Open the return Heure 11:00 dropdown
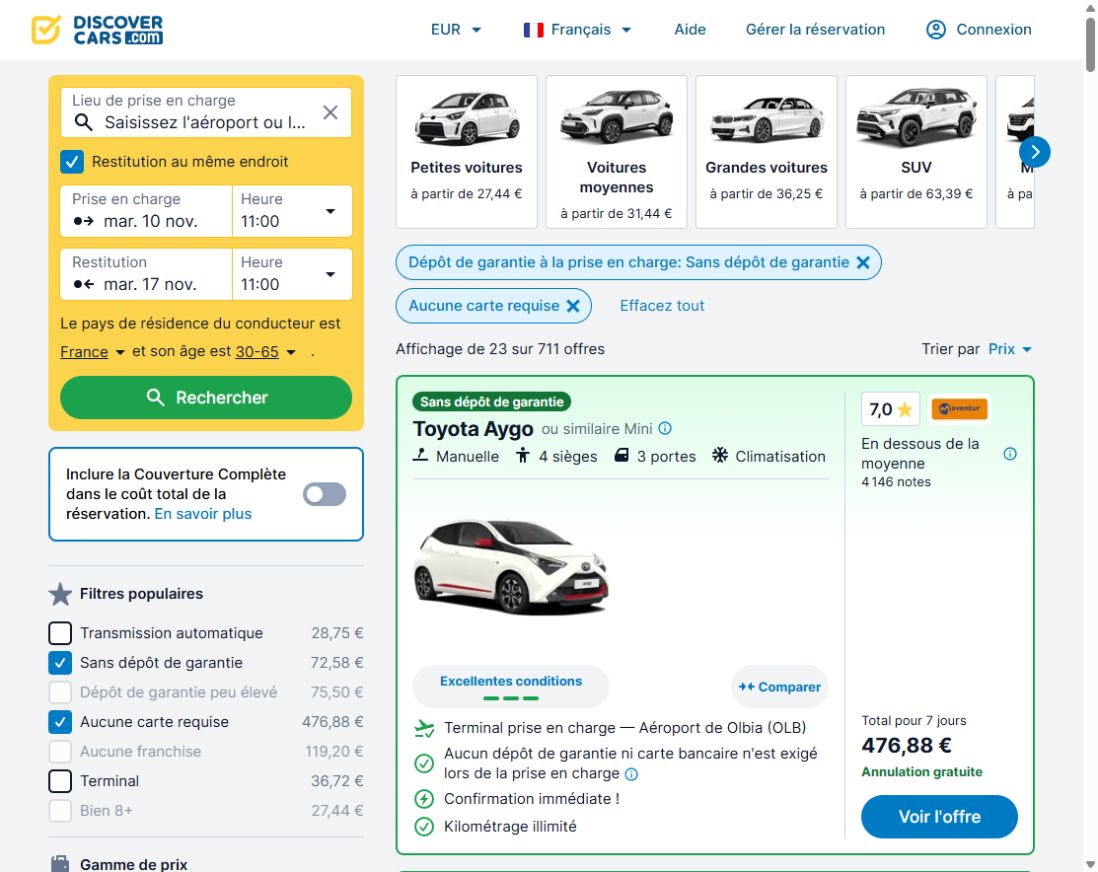Image resolution: width=1098 pixels, height=872 pixels. point(292,274)
